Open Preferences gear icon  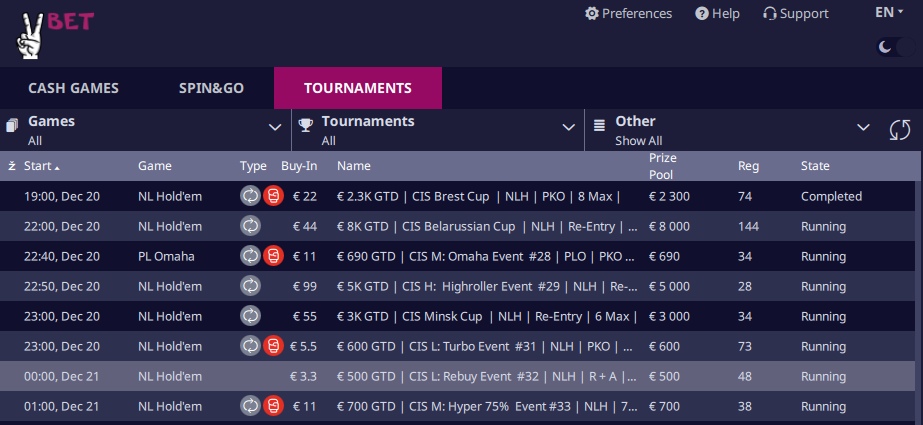[592, 14]
